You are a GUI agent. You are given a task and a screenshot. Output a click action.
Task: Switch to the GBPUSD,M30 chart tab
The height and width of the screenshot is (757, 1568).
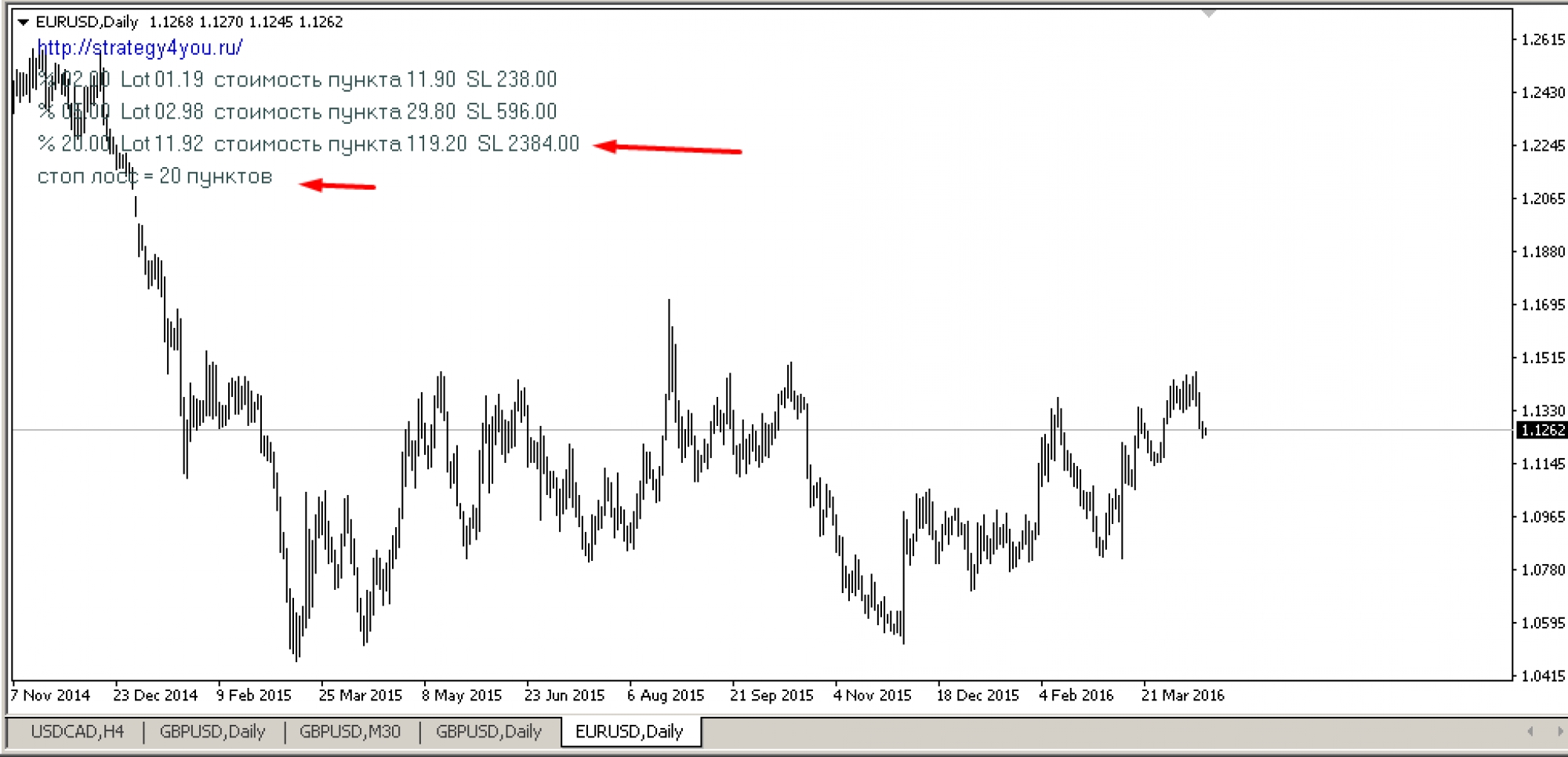coord(350,732)
